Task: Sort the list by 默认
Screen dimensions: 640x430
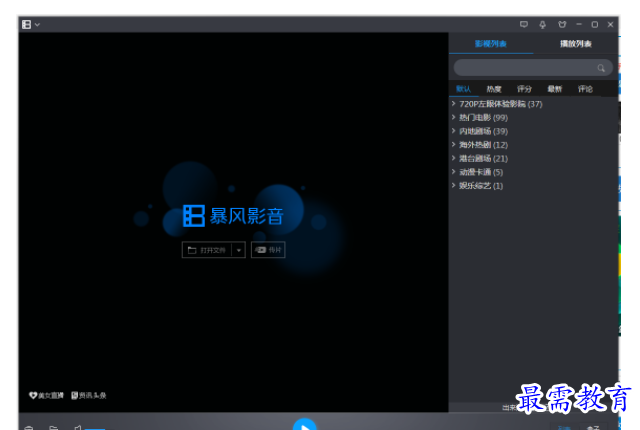Action: [x=463, y=89]
